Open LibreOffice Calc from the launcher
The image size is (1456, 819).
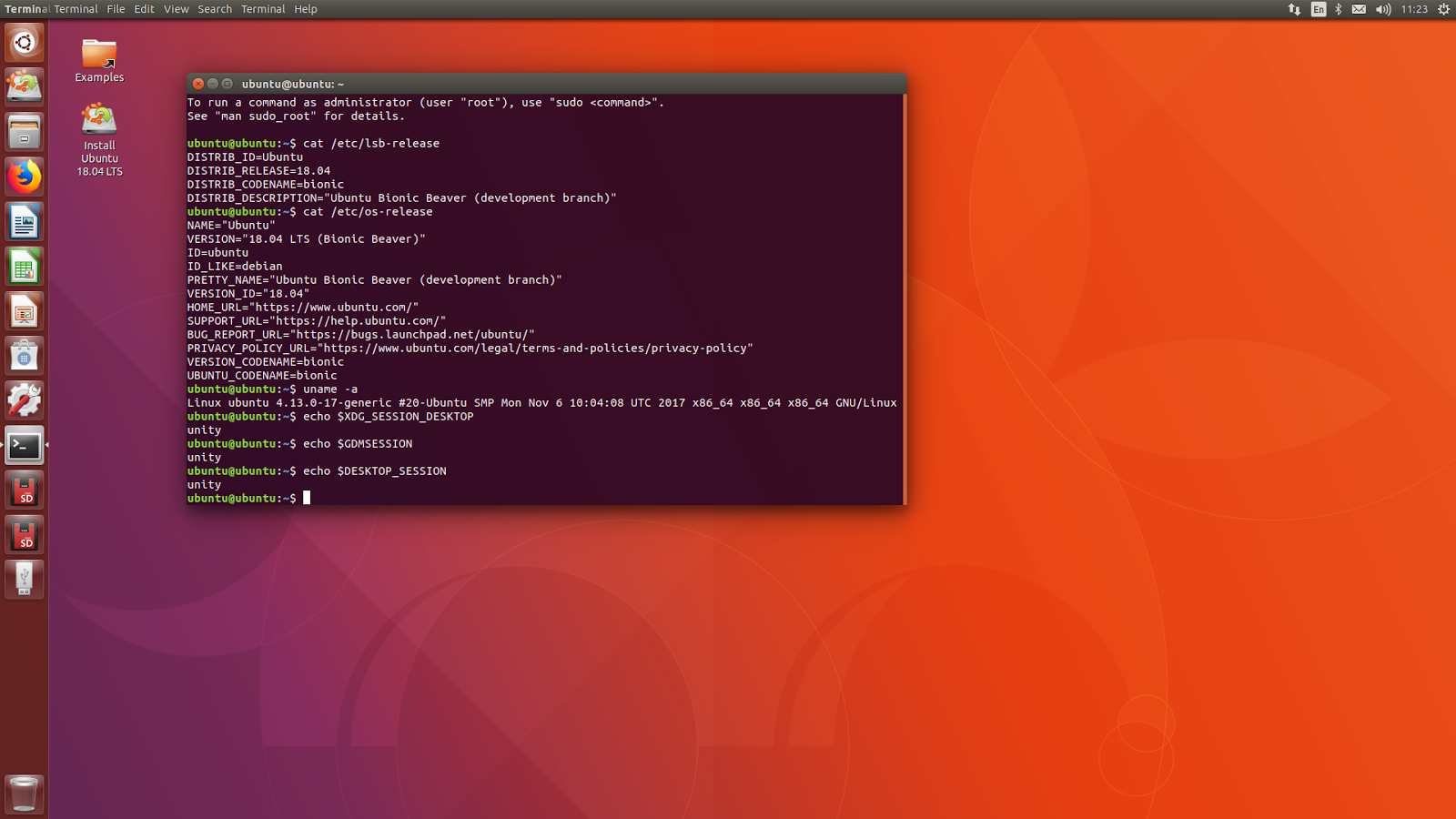point(25,266)
